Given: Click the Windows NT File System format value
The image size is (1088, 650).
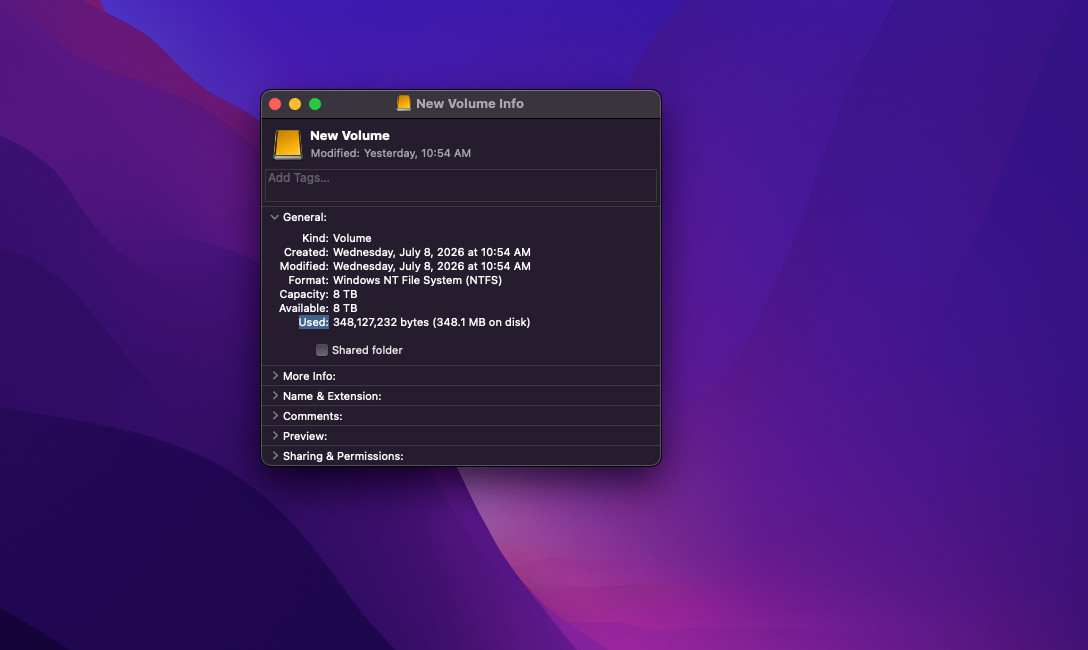Looking at the screenshot, I should [x=417, y=280].
